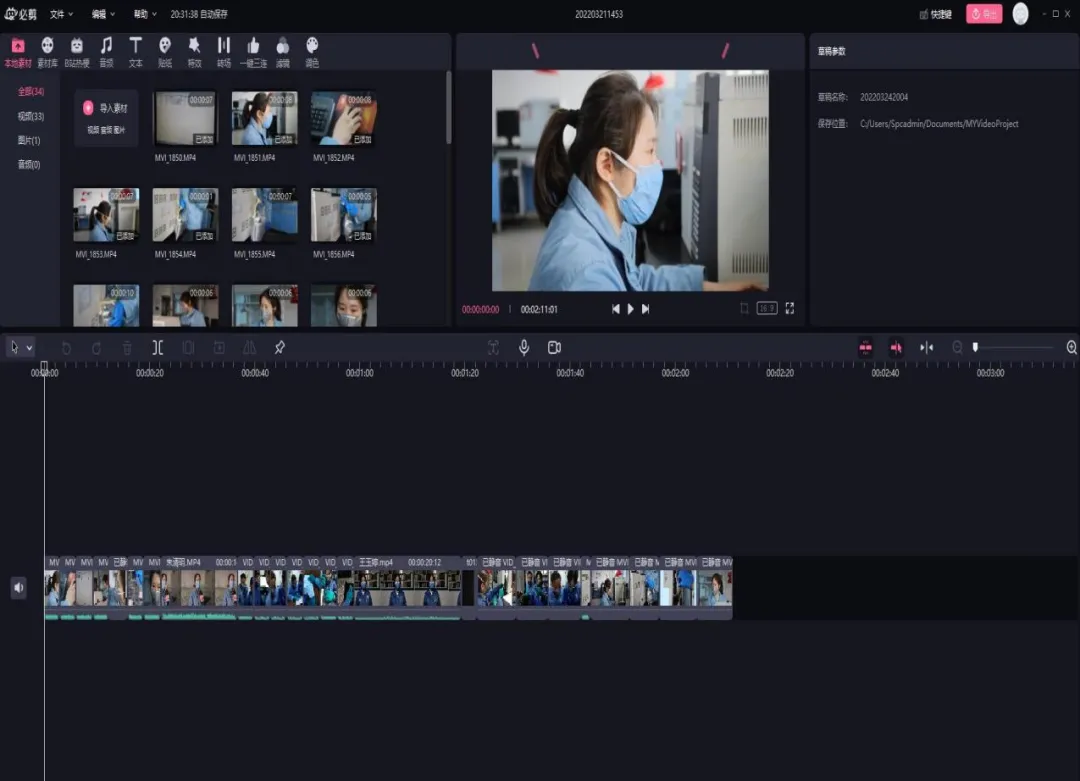Click the pin marker icon in timeline toolbar
This screenshot has height=781, width=1080.
pos(280,348)
